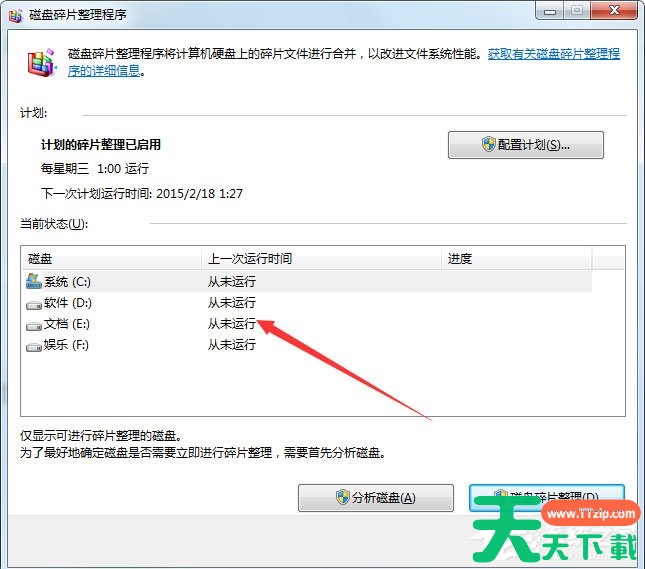Open the 获取有关磁盘碎片整理程序的详细信息 link
The image size is (645, 569).
553,62
